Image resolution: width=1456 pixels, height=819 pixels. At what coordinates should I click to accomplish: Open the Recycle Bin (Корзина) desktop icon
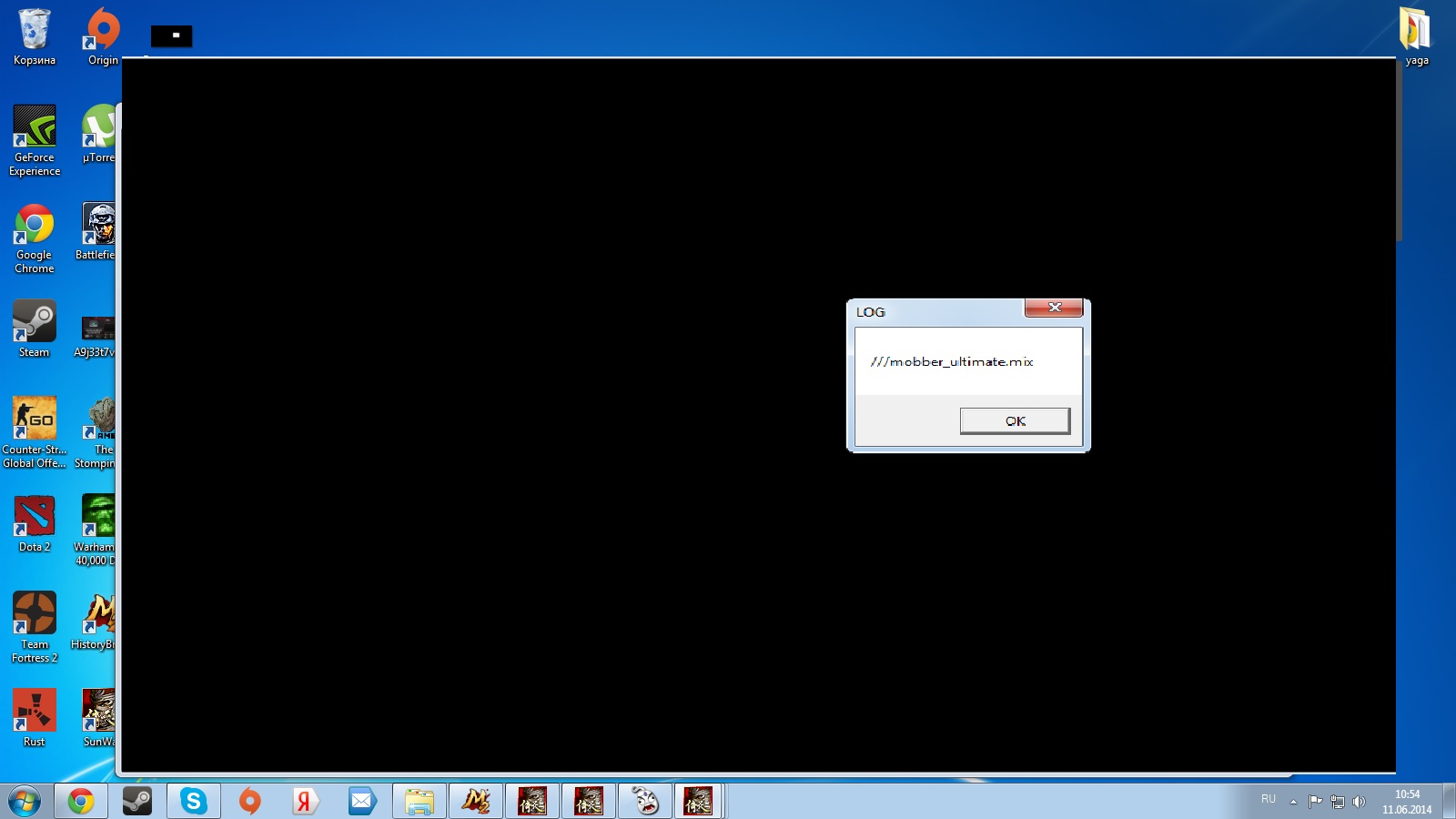pos(35,37)
